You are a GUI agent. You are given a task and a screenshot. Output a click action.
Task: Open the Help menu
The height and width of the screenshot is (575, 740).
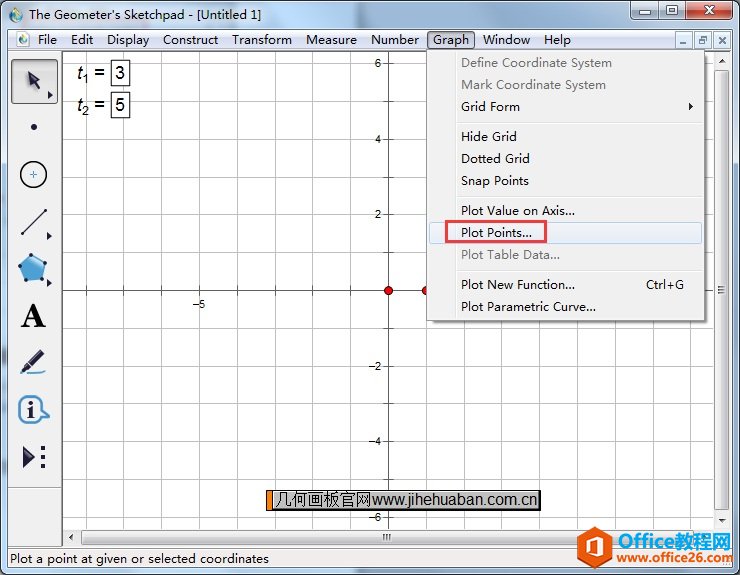pos(557,40)
